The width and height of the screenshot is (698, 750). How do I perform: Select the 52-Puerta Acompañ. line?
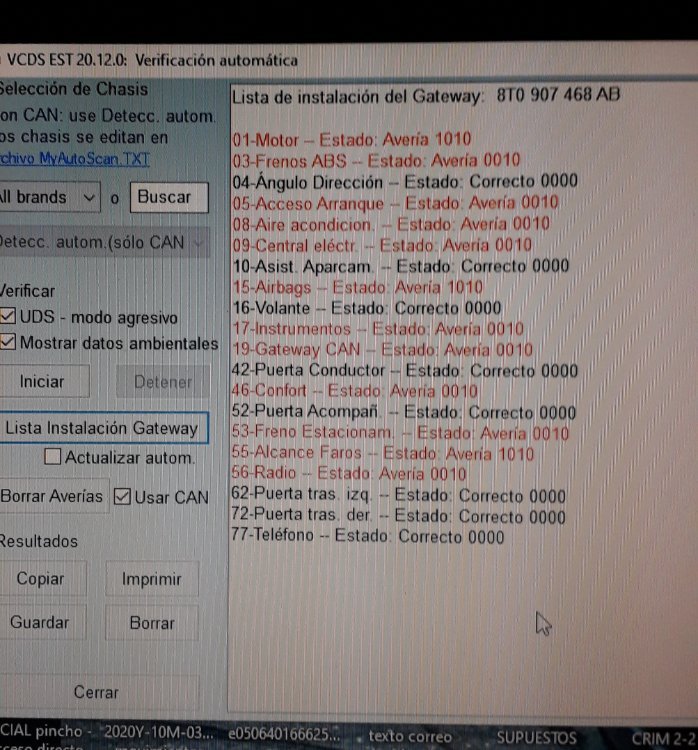coord(404,412)
